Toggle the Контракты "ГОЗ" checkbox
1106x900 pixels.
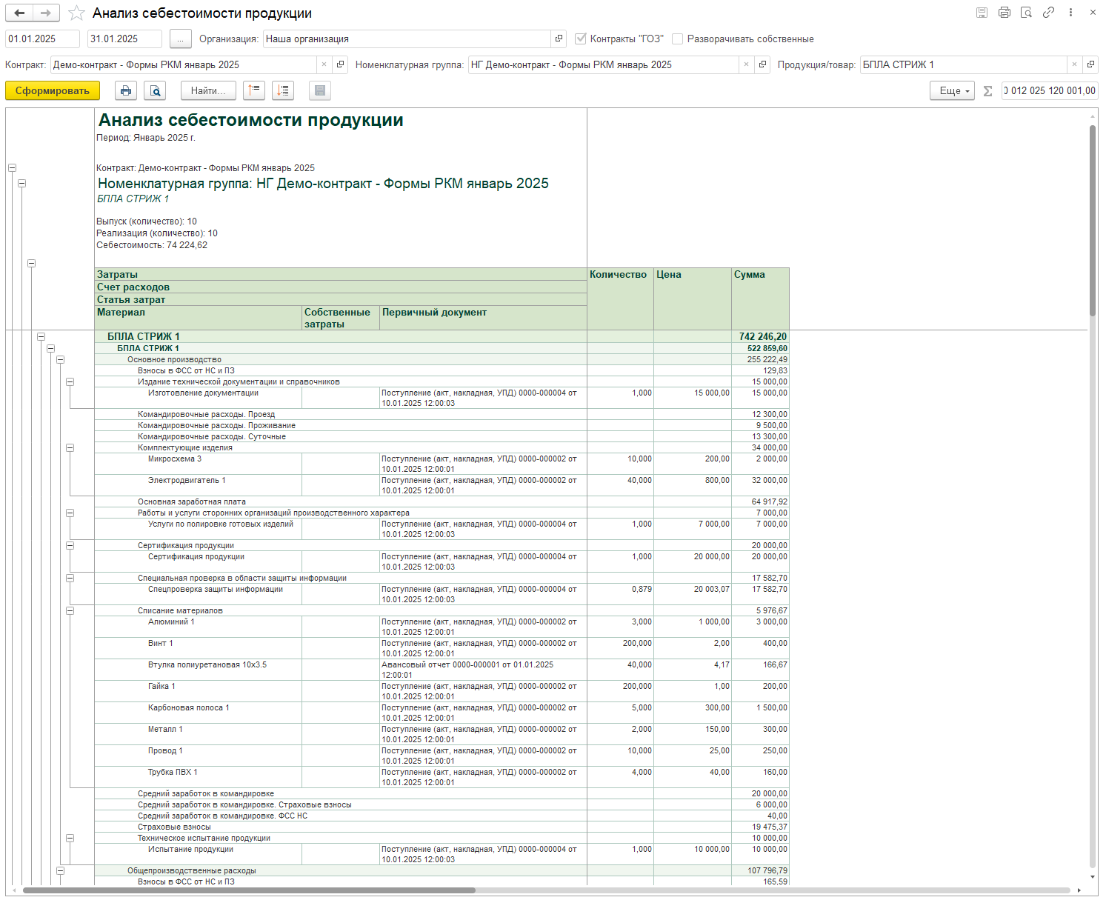(581, 39)
